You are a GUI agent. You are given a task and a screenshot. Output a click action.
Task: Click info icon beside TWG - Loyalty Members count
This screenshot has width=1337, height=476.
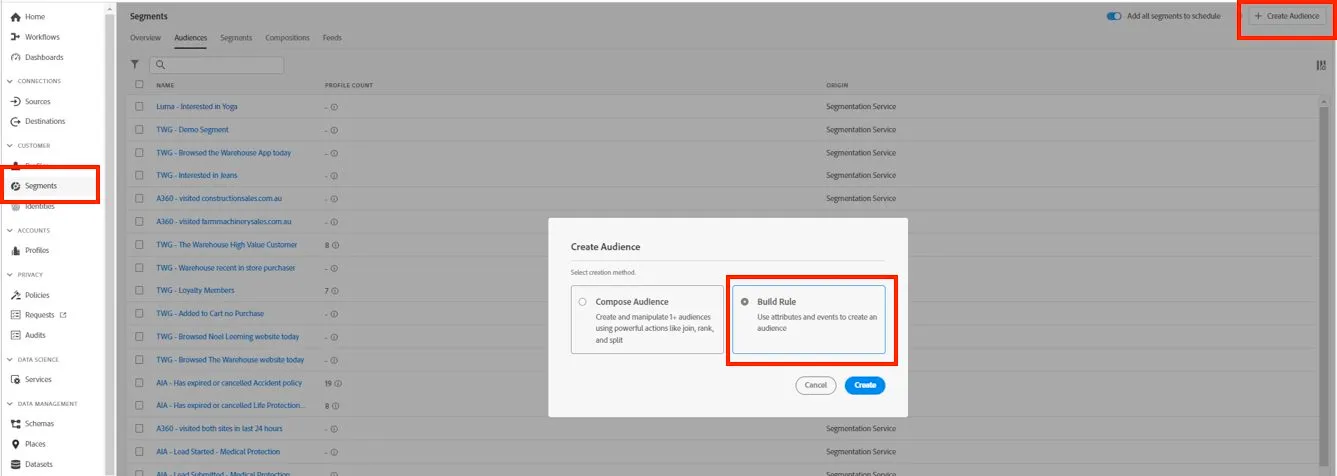[336, 291]
